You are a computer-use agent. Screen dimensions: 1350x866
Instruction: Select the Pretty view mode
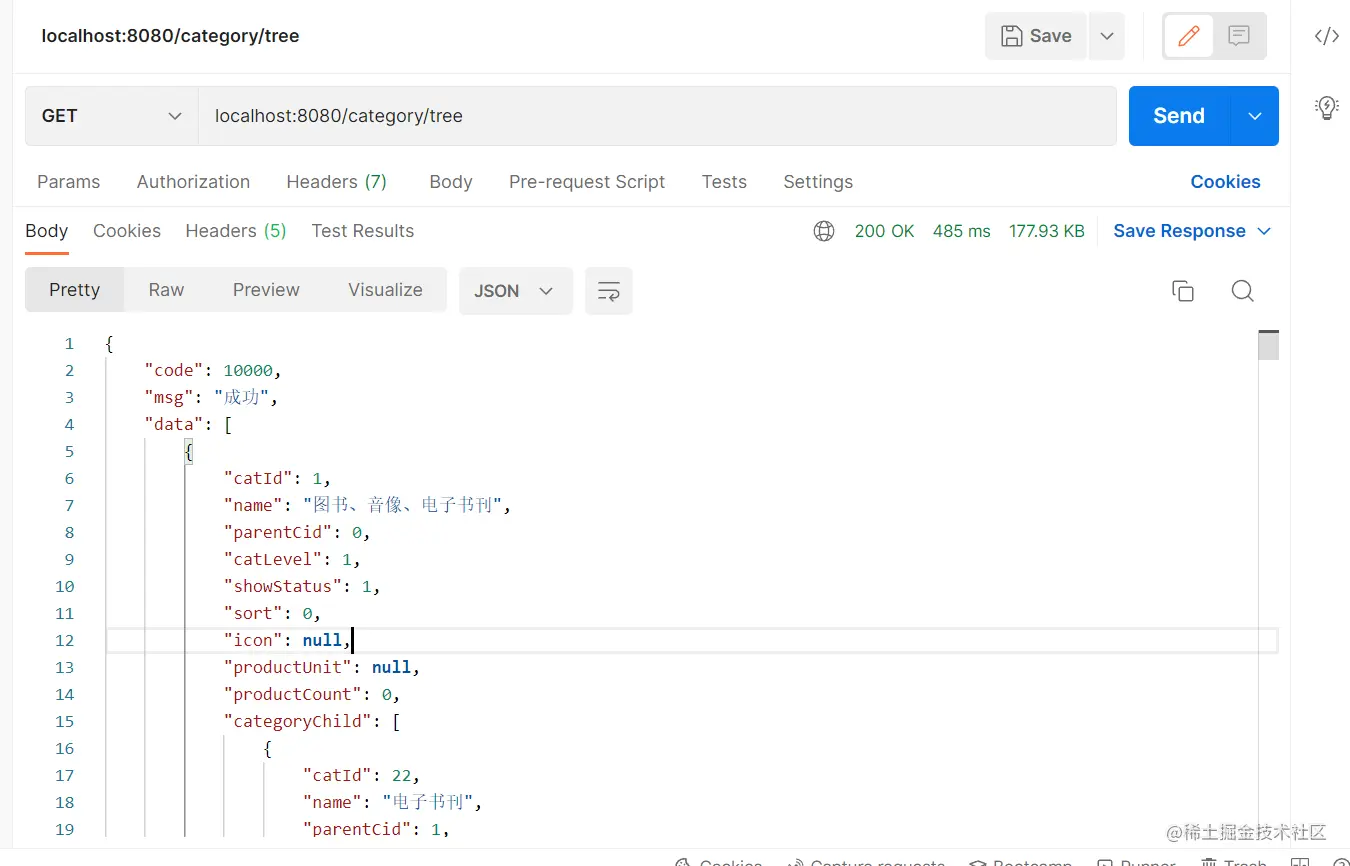coord(75,290)
